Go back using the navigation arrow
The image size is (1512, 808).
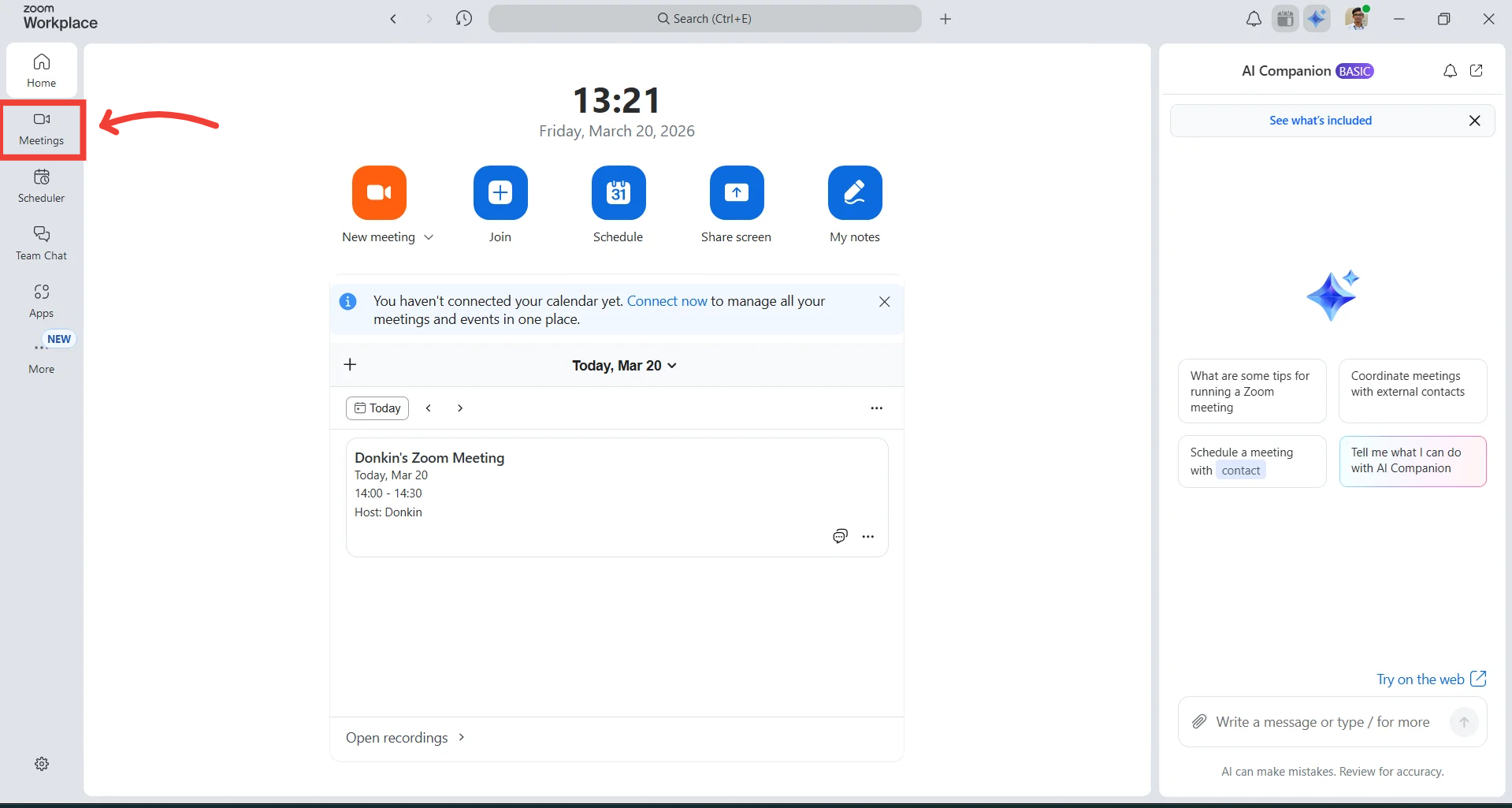pyautogui.click(x=393, y=19)
